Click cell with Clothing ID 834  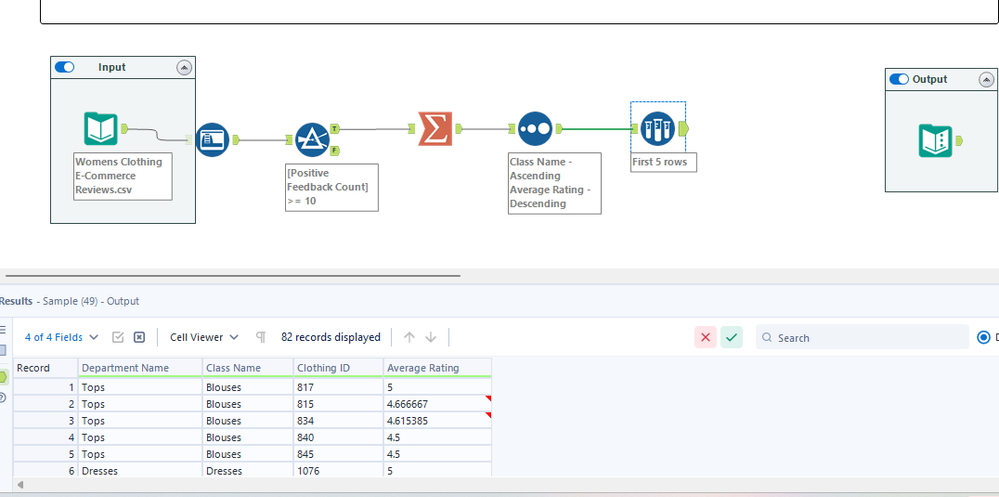click(x=338, y=421)
